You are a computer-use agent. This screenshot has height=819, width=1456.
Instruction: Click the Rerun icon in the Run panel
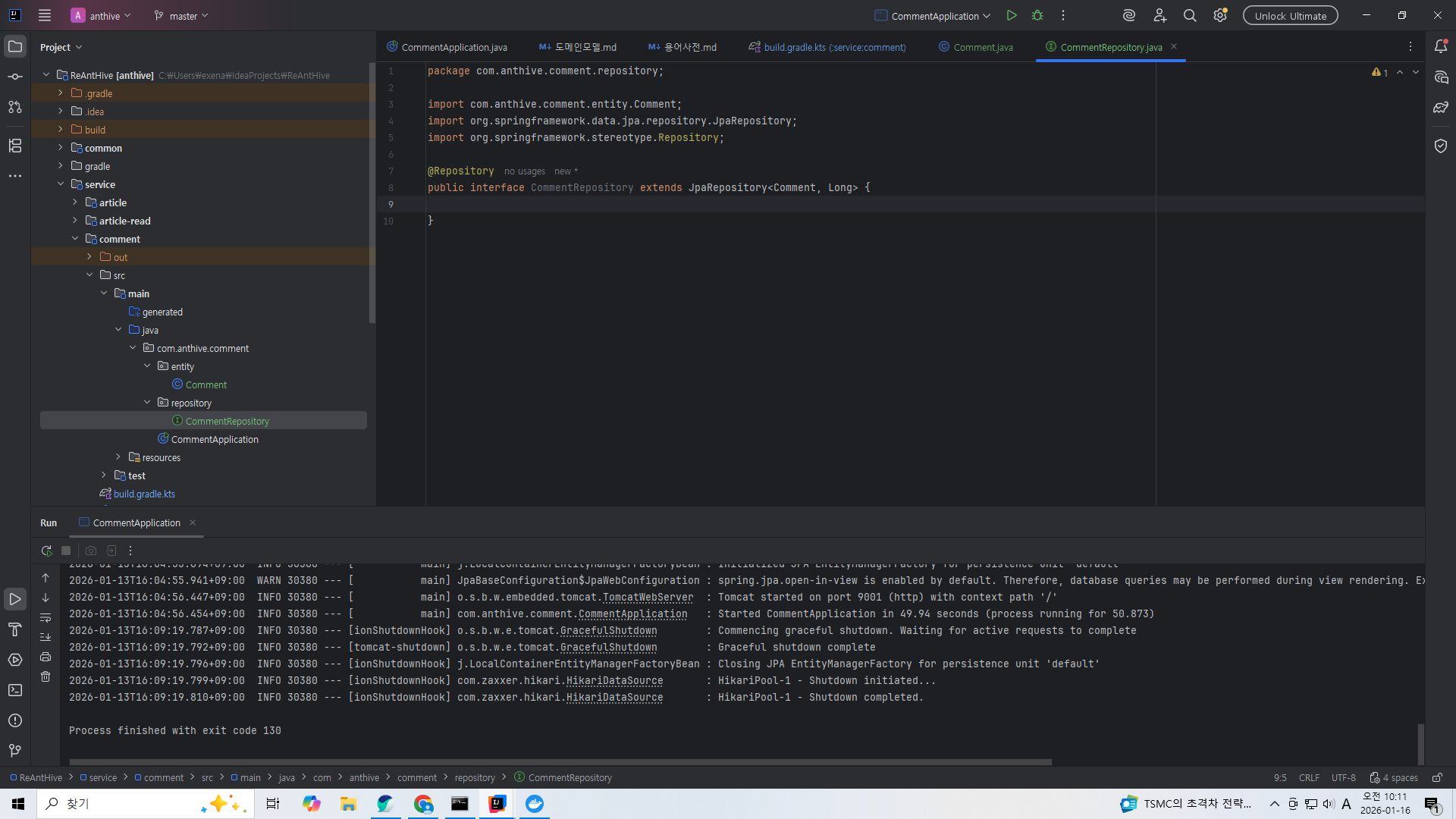pos(46,551)
